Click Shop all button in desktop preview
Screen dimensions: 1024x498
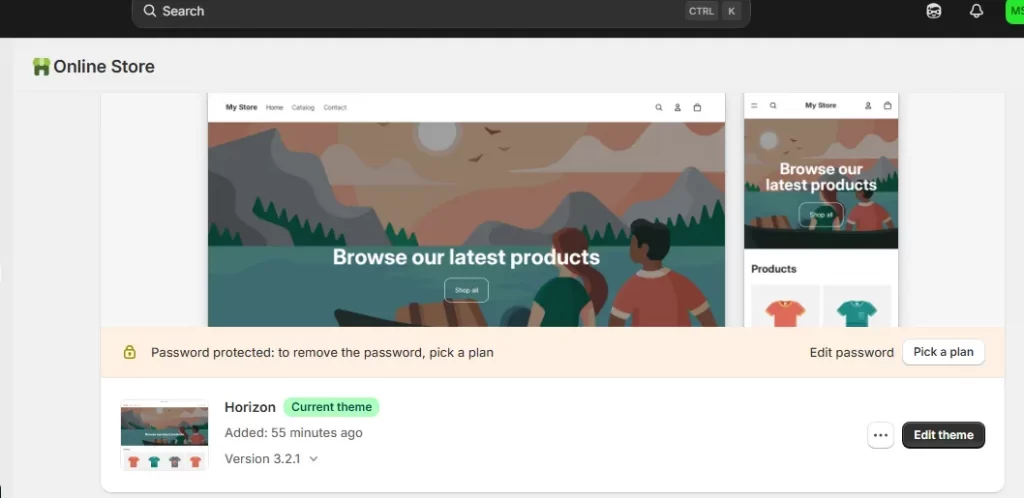(466, 290)
